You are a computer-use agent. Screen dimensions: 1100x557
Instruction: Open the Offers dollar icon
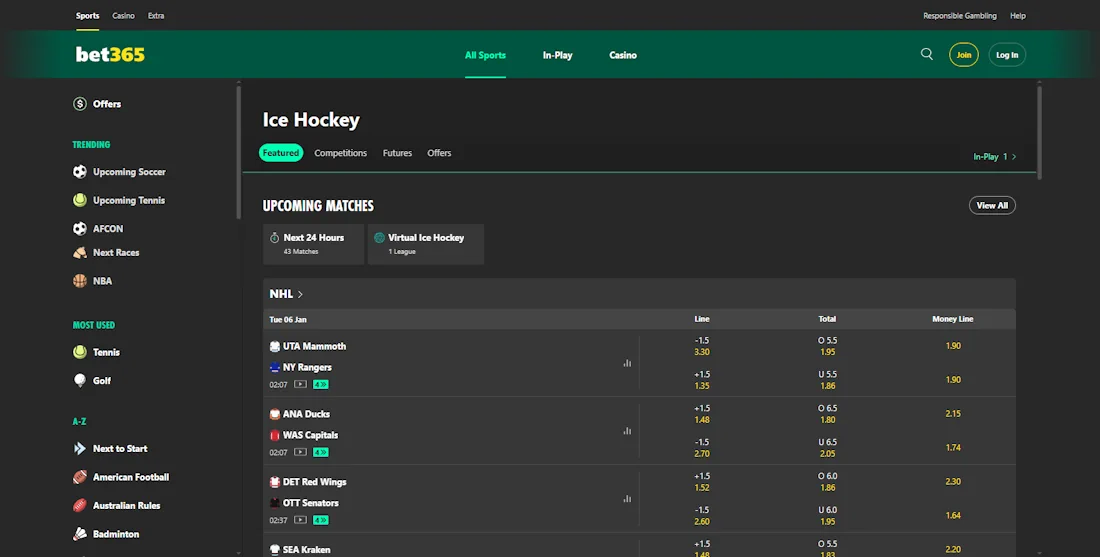[80, 104]
